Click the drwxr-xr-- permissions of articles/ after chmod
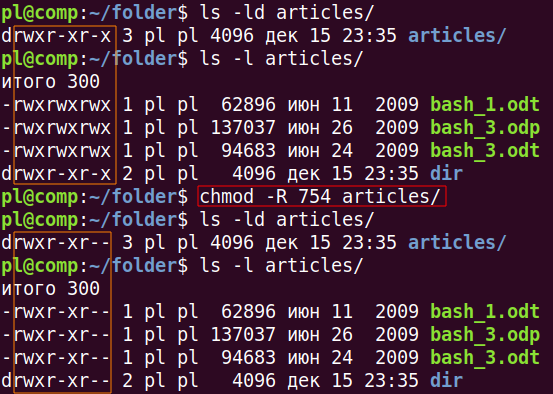This screenshot has width=553, height=394. click(x=55, y=243)
